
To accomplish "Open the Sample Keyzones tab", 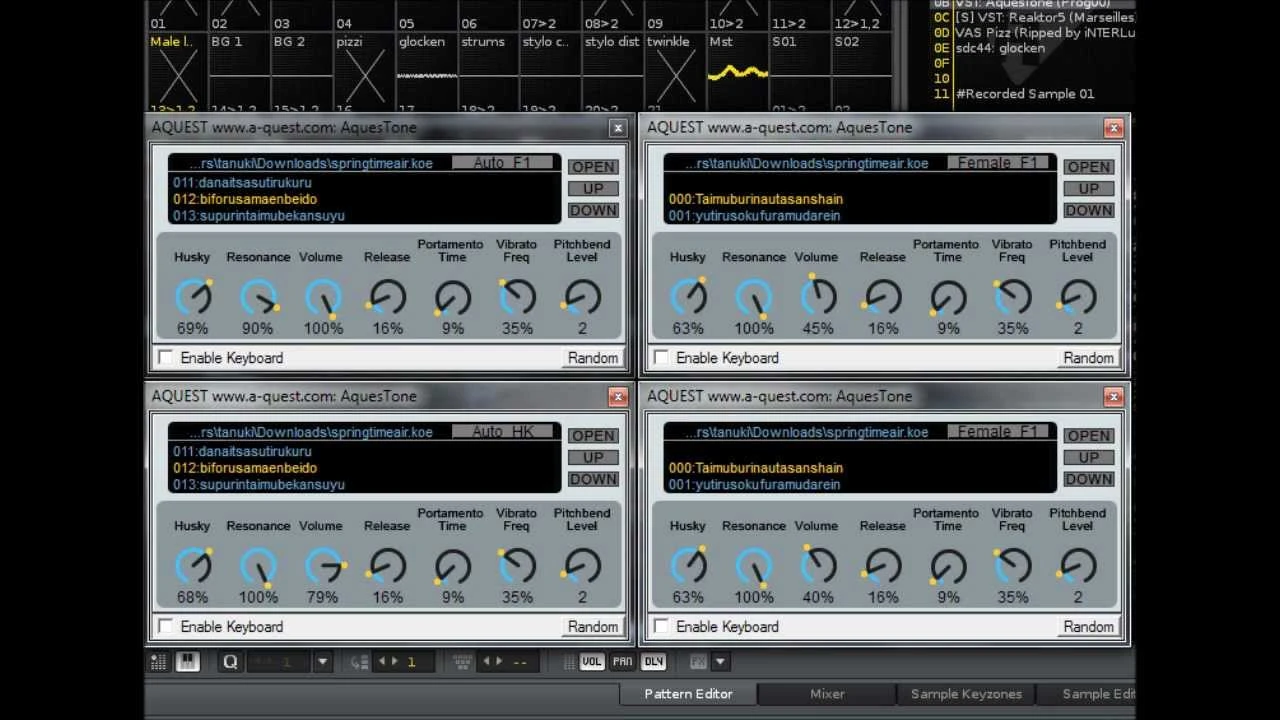I will point(966,694).
